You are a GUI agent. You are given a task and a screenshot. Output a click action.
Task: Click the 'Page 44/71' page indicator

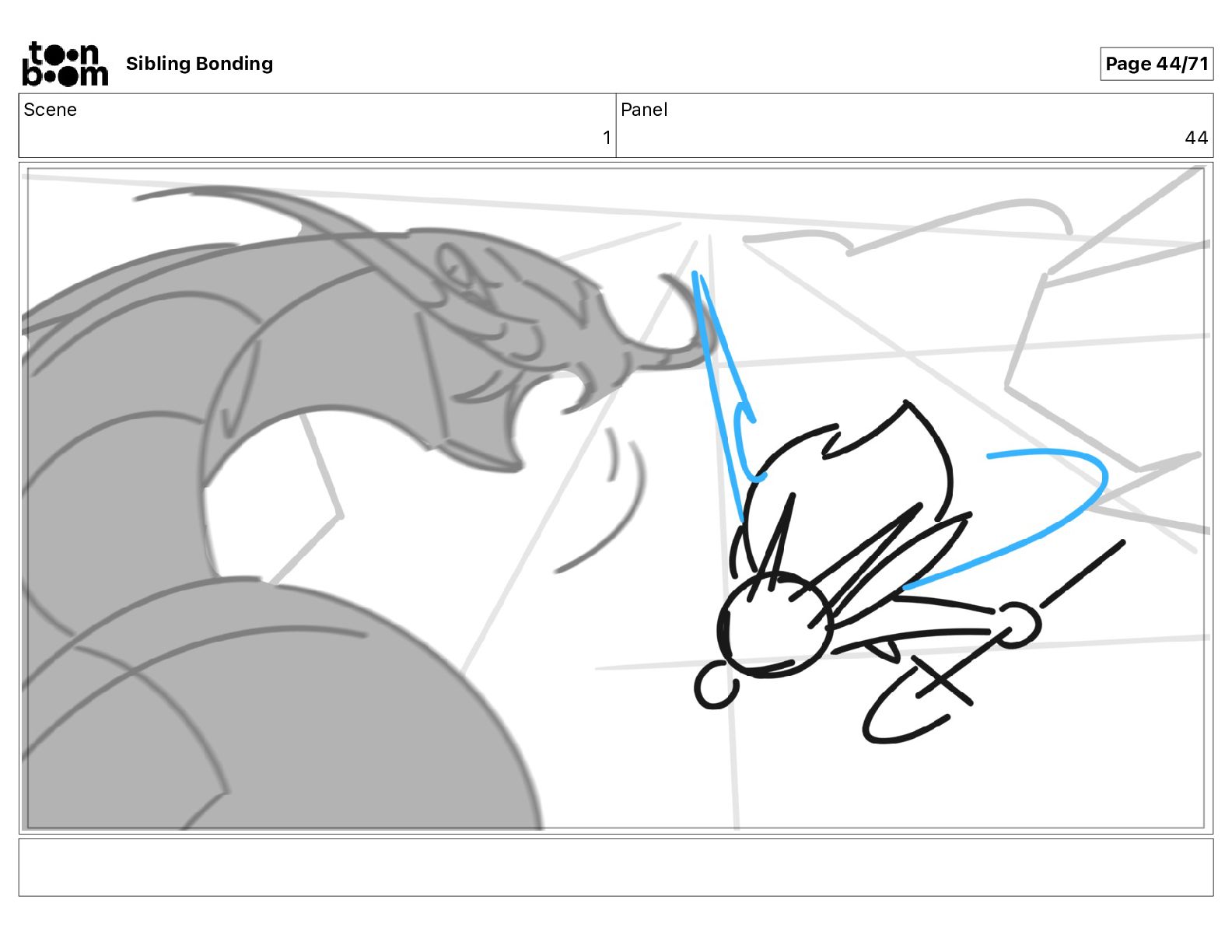pos(1157,64)
